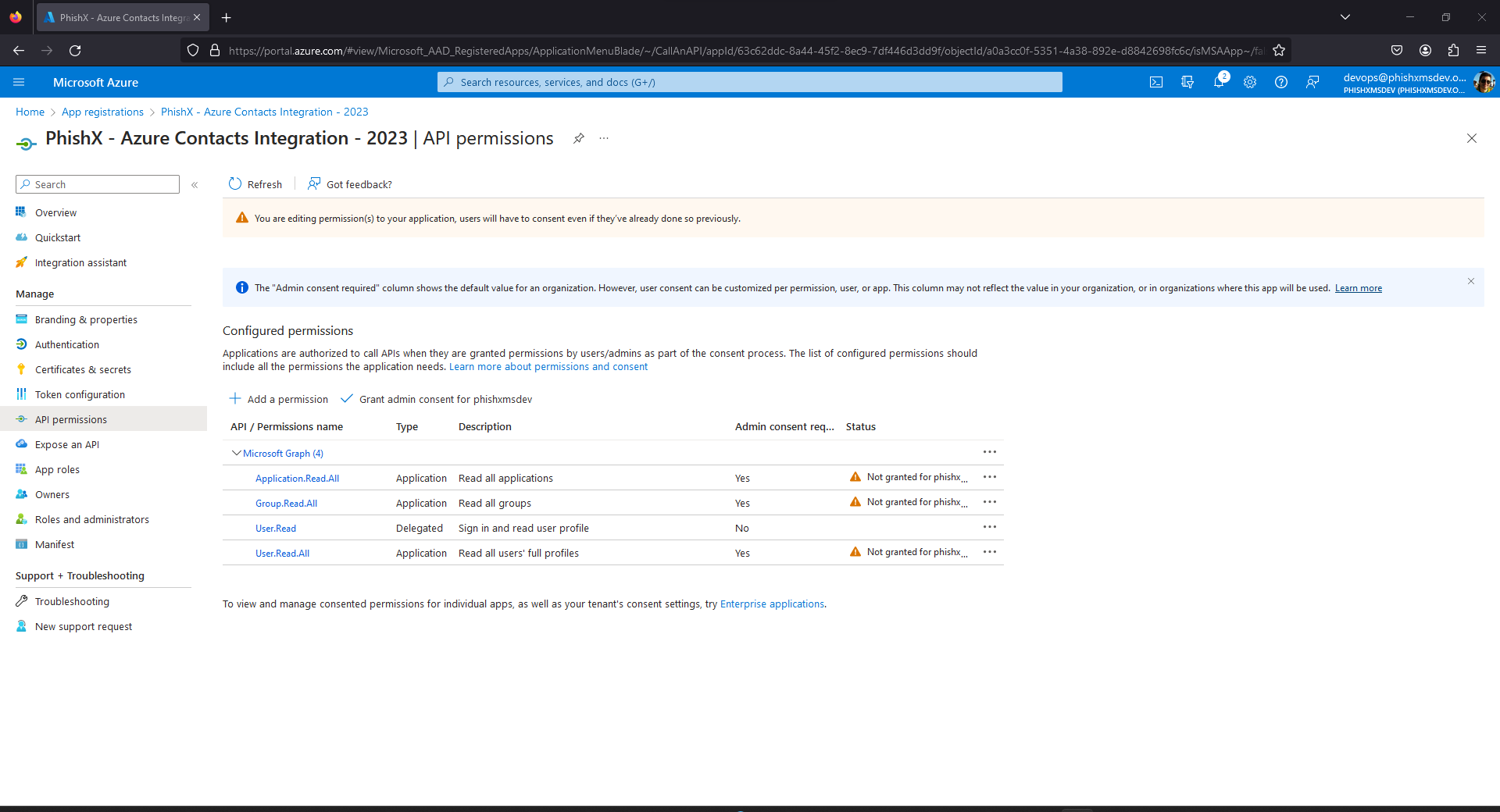Viewport: 1500px width, 812px height.
Task: Open the Azure portal hamburger menu
Action: tap(19, 82)
